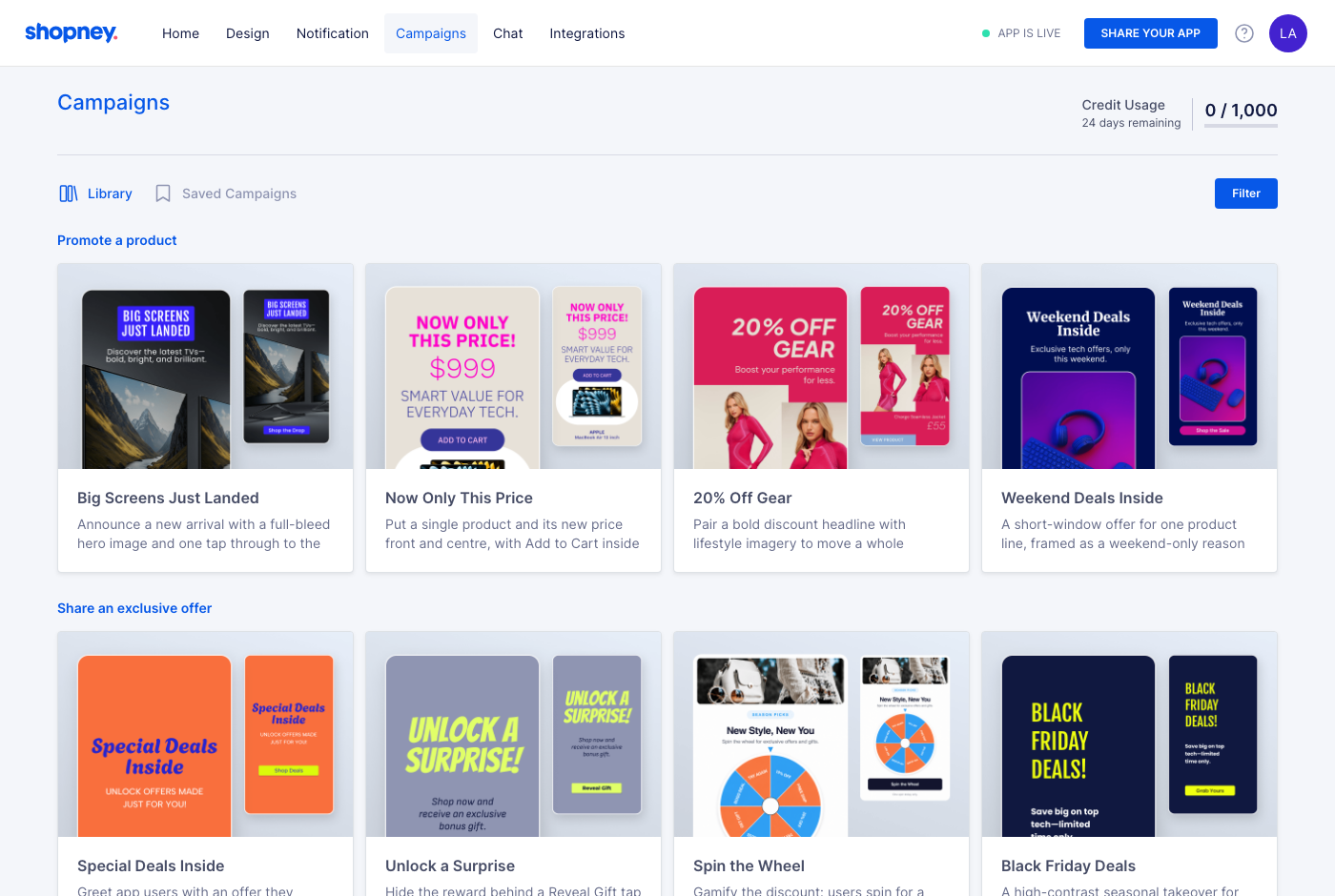Click the Campaigns page heading
The height and width of the screenshot is (896, 1335).
[113, 103]
